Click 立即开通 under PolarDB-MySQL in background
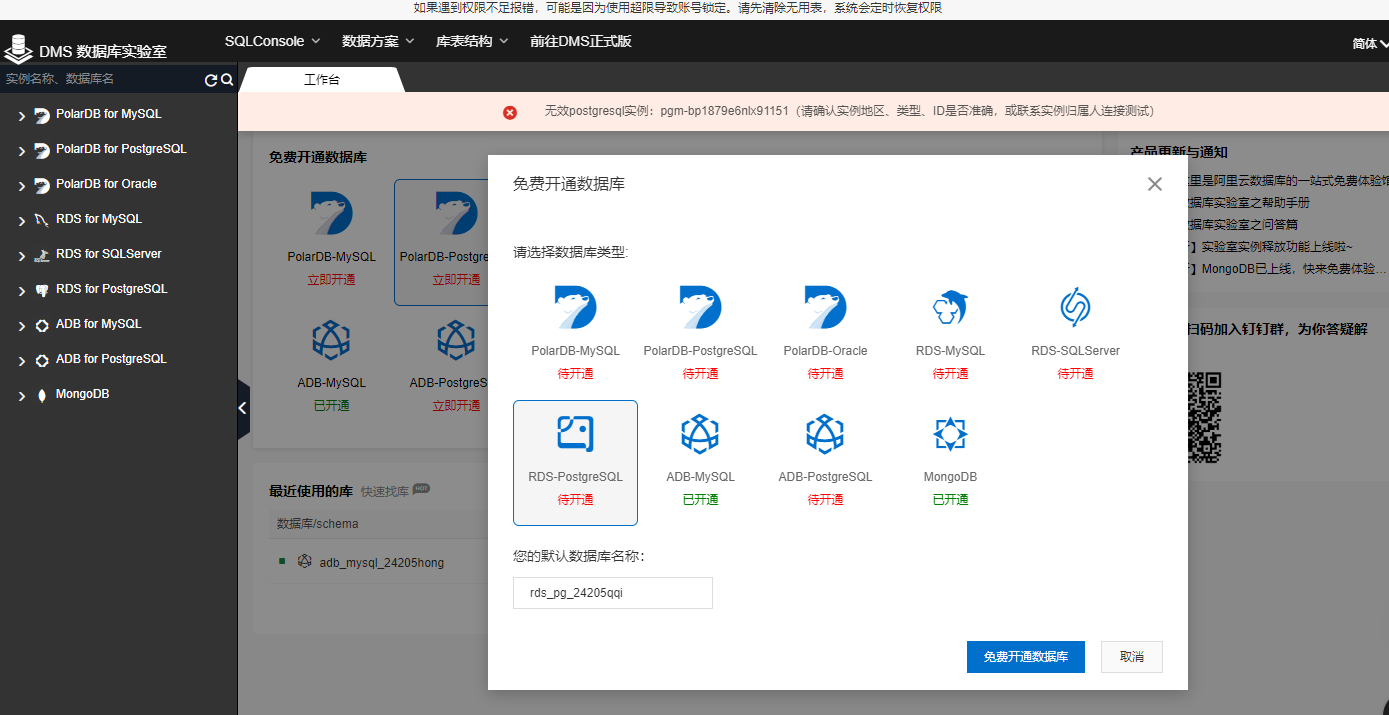The width and height of the screenshot is (1389, 715). (x=331, y=280)
